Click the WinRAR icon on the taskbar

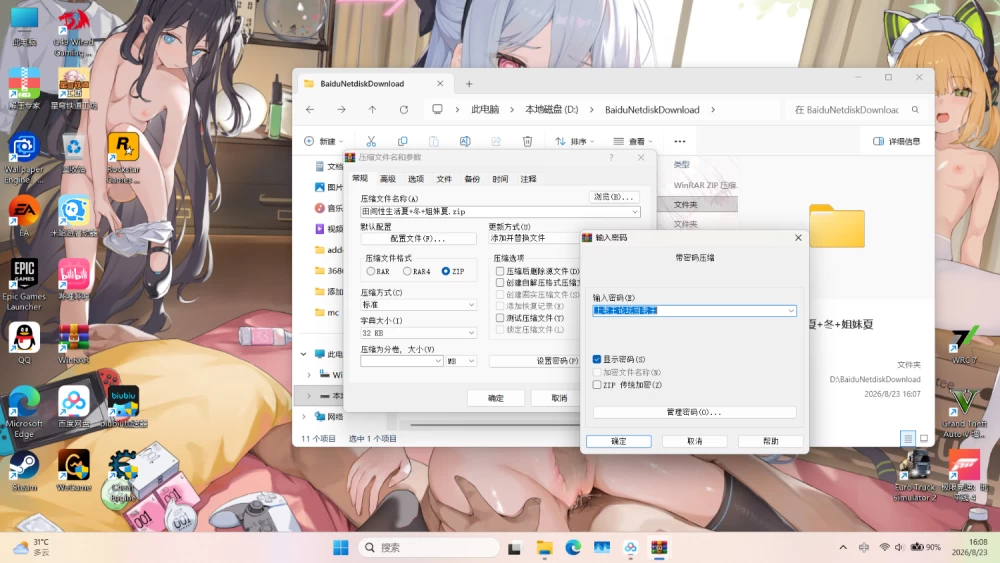click(659, 548)
